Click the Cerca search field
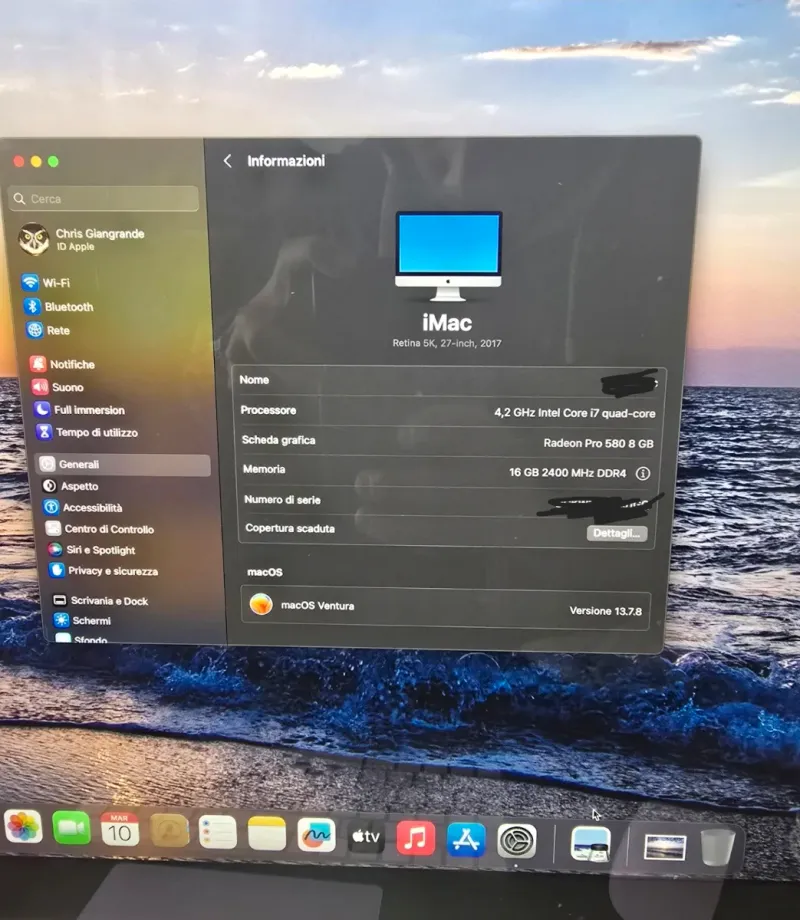 click(104, 199)
